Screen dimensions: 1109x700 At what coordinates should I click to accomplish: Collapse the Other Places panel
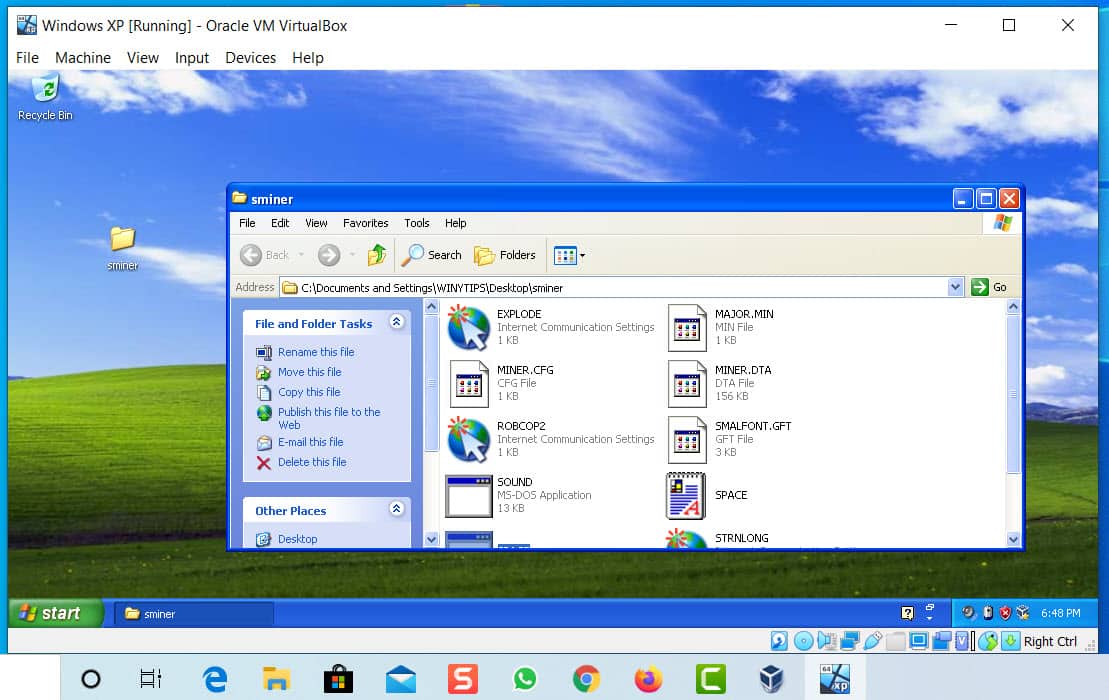pos(397,509)
